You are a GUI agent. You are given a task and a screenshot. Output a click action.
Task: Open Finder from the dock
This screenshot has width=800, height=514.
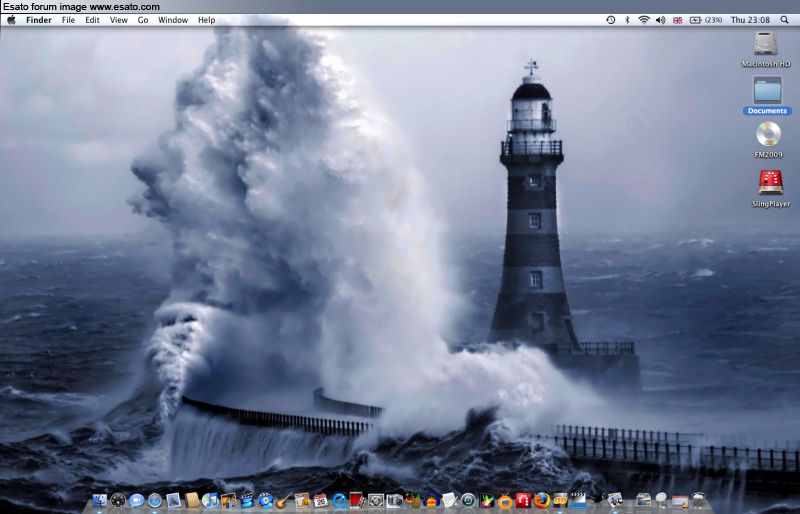click(100, 500)
